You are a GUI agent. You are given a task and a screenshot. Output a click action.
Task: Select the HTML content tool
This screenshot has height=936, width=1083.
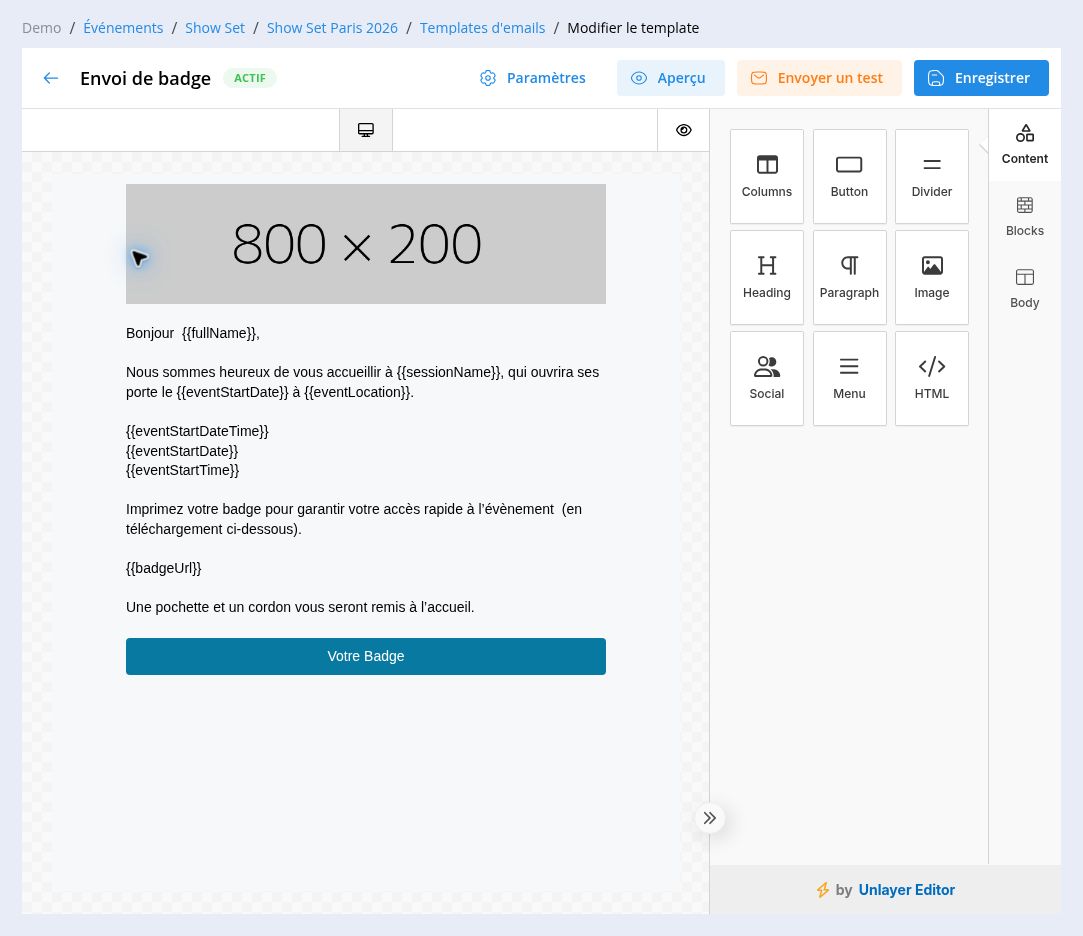(x=932, y=379)
